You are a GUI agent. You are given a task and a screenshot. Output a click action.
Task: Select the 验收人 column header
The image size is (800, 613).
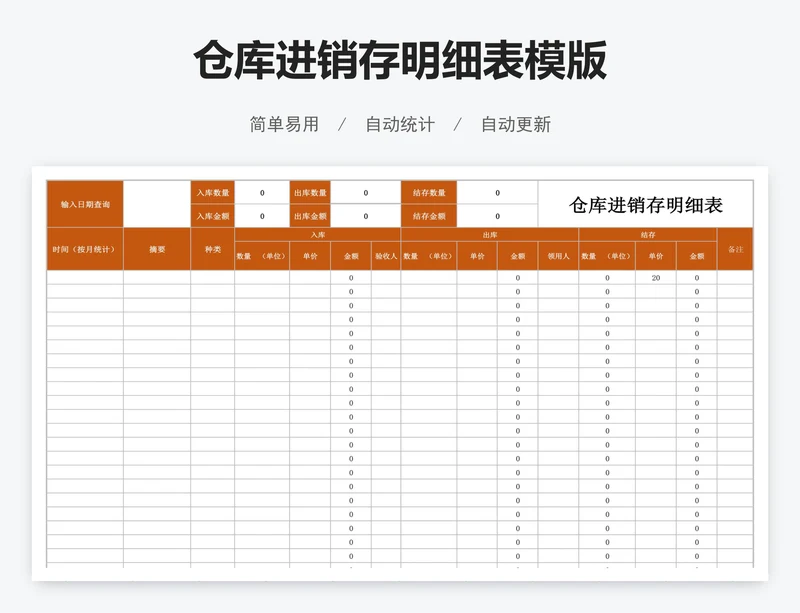pyautogui.click(x=386, y=256)
